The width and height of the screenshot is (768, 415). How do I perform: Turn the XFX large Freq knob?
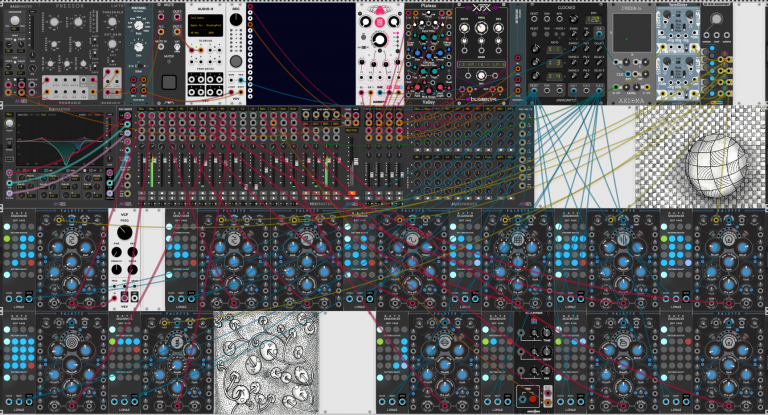481,28
